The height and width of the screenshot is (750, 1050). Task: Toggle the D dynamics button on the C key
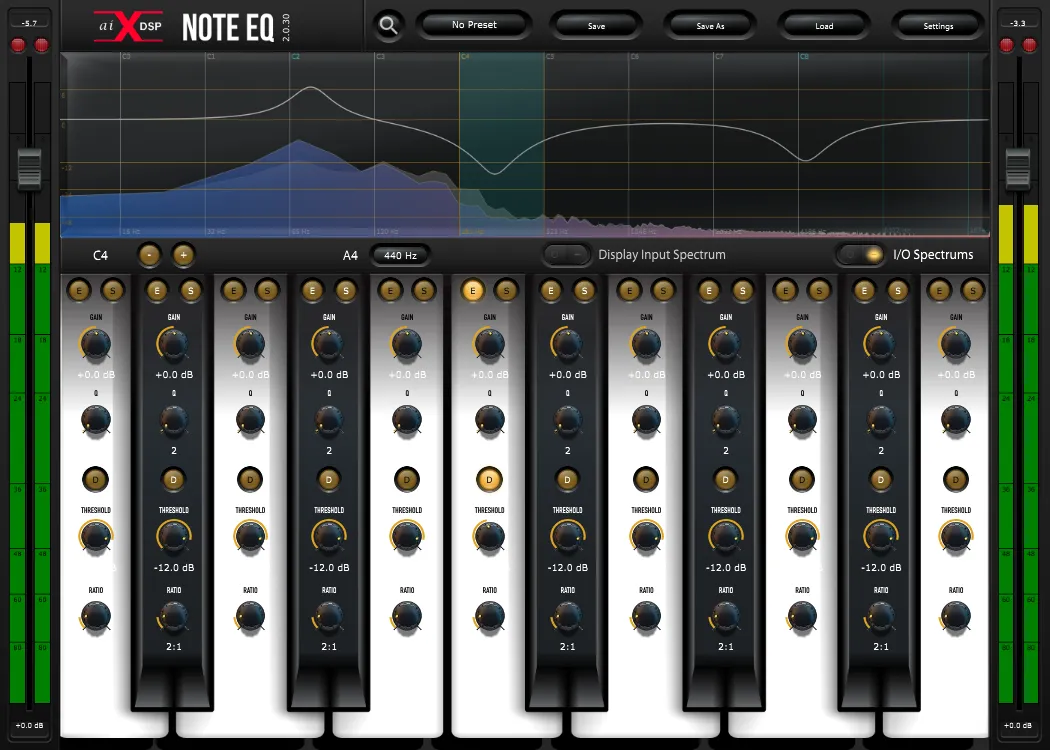click(x=96, y=479)
